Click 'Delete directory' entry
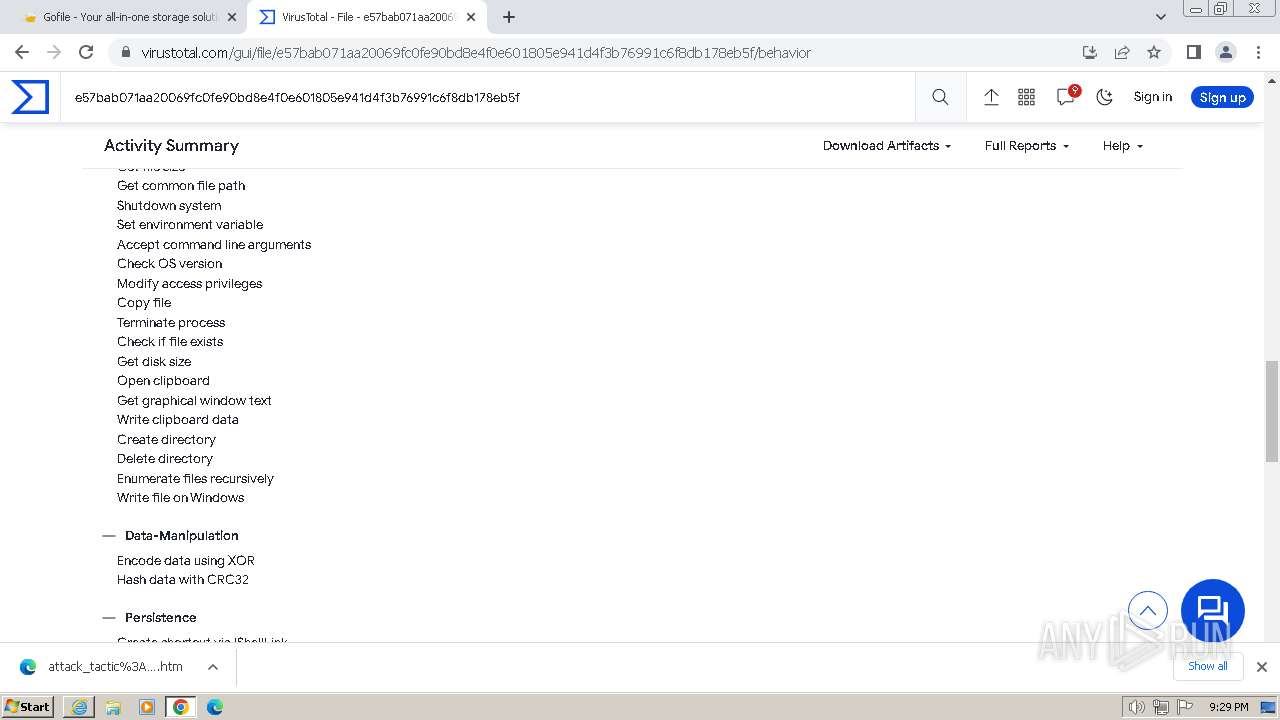The width and height of the screenshot is (1280, 720). click(x=165, y=459)
